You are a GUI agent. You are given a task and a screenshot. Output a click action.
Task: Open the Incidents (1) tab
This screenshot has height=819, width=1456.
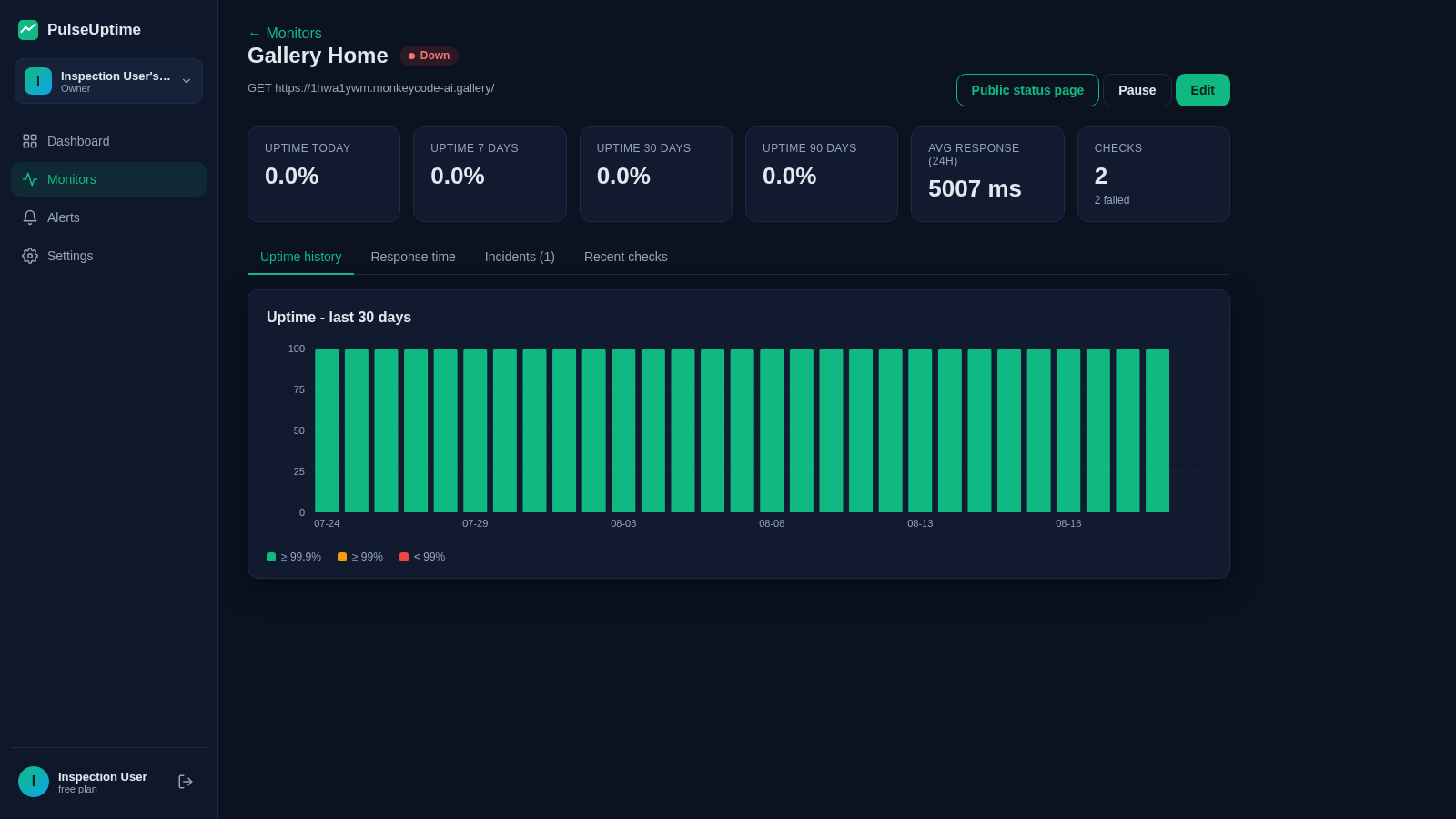tap(520, 257)
